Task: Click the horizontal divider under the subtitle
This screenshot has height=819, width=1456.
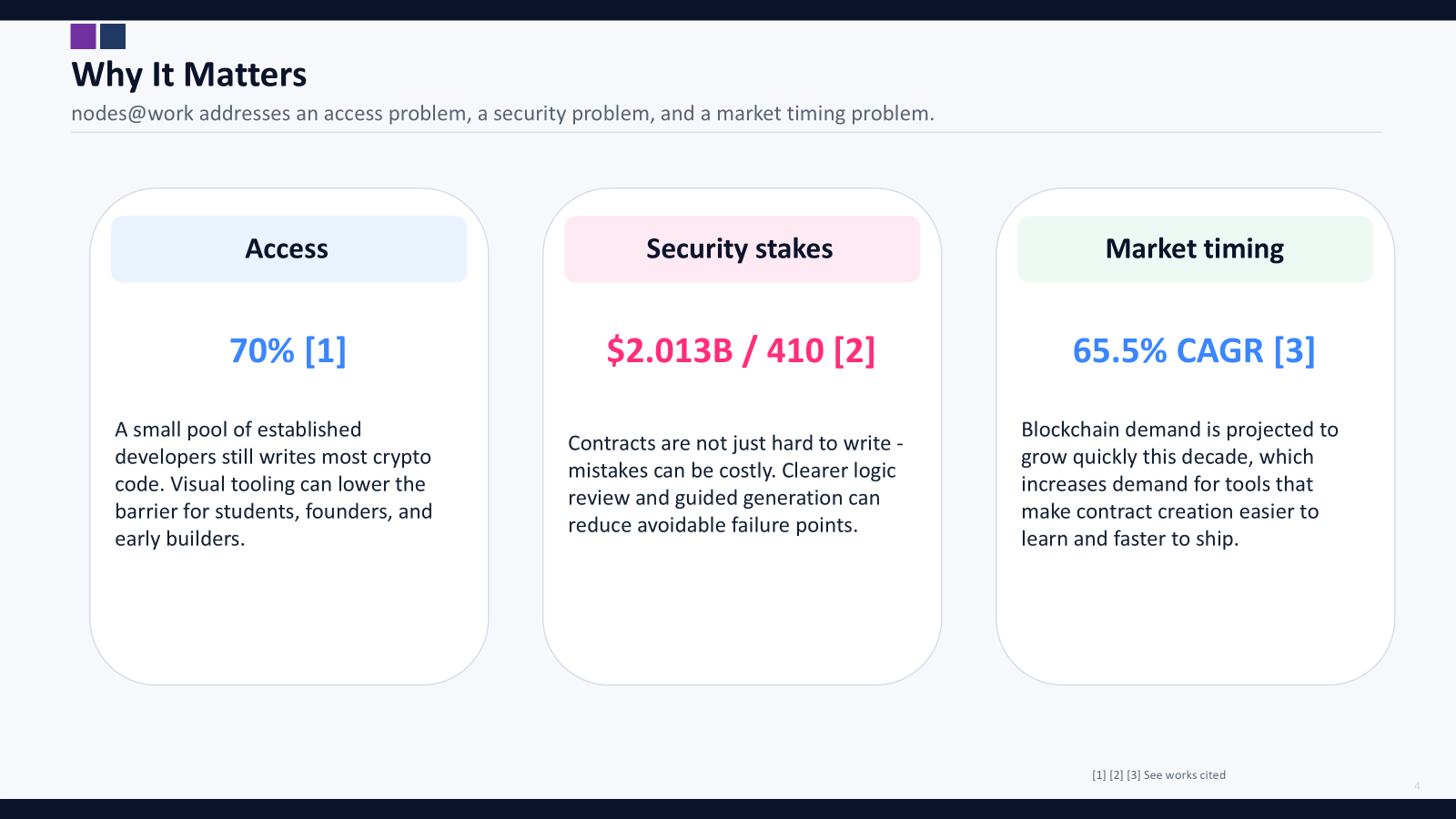Action: pos(726,132)
